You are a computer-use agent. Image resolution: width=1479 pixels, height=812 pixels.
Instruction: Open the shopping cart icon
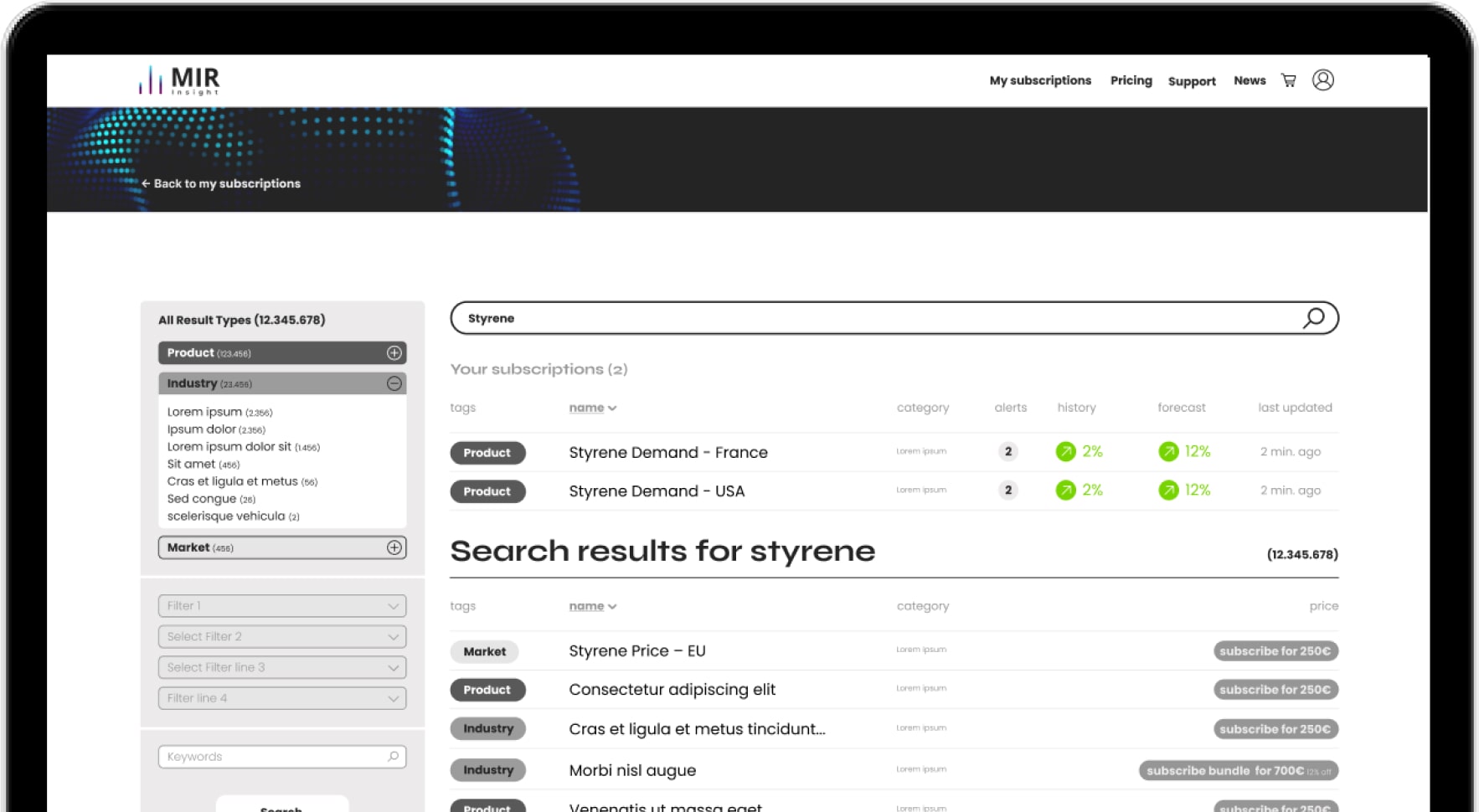pos(1289,80)
